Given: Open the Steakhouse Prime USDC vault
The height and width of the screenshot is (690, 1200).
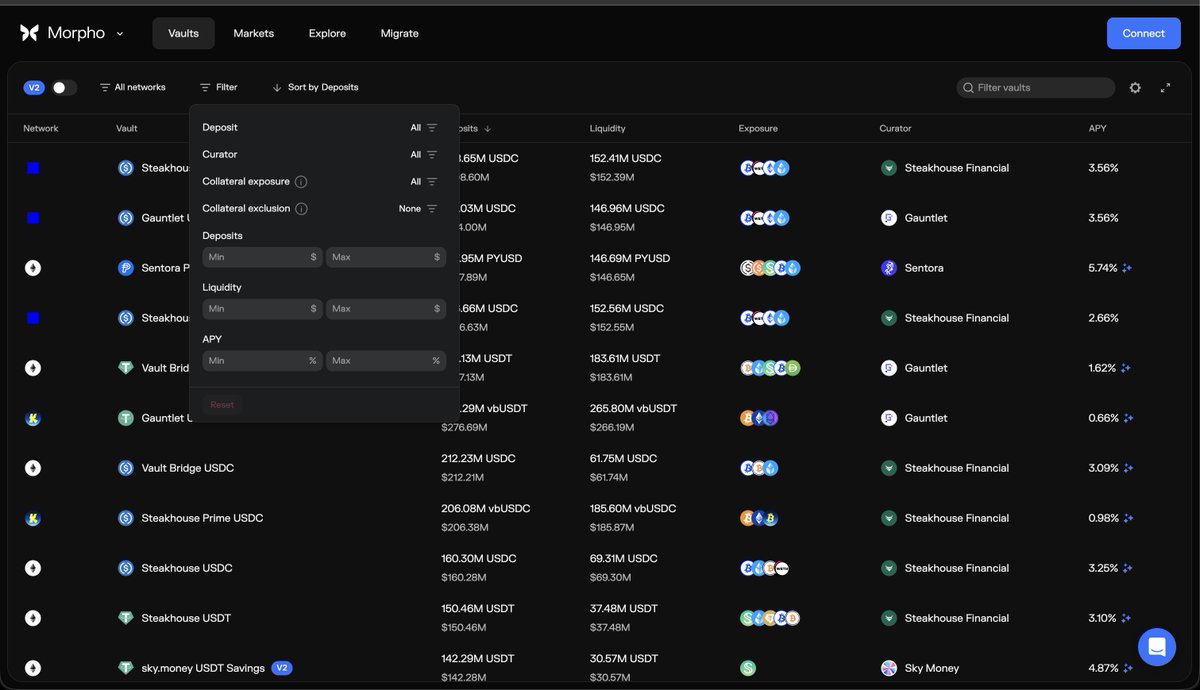Looking at the screenshot, I should pyautogui.click(x=202, y=518).
